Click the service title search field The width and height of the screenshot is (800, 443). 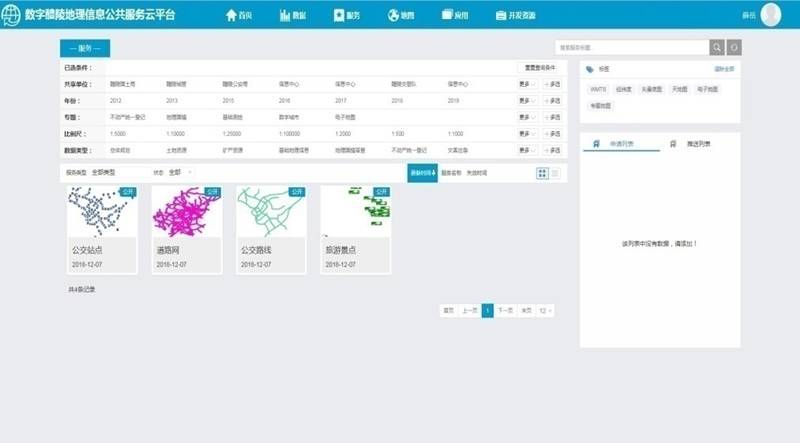point(632,47)
